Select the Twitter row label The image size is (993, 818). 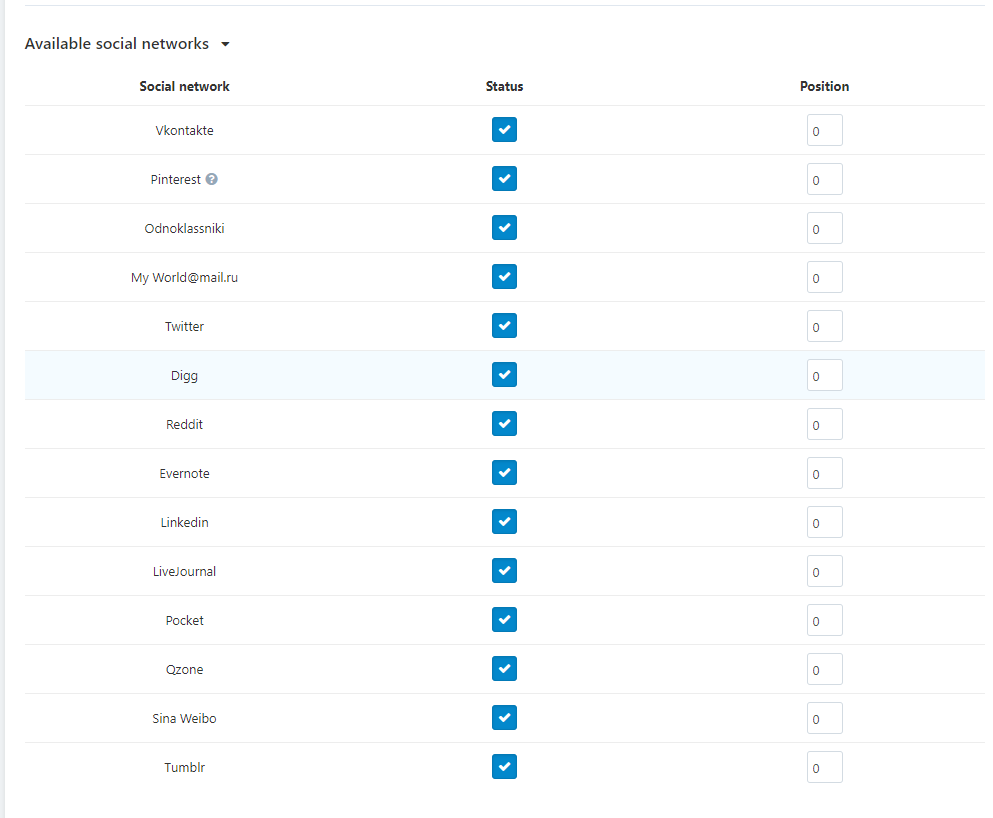coord(184,327)
